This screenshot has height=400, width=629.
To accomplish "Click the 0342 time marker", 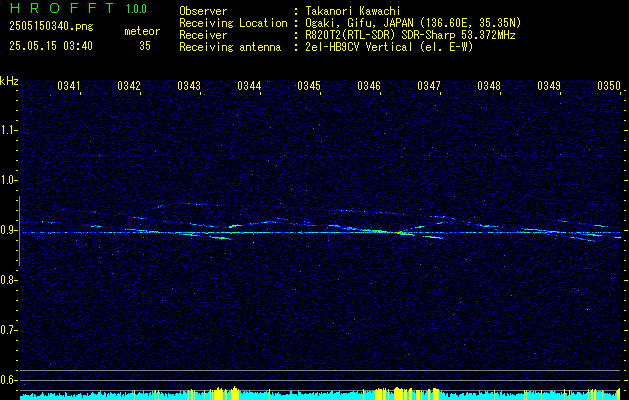I will (129, 86).
